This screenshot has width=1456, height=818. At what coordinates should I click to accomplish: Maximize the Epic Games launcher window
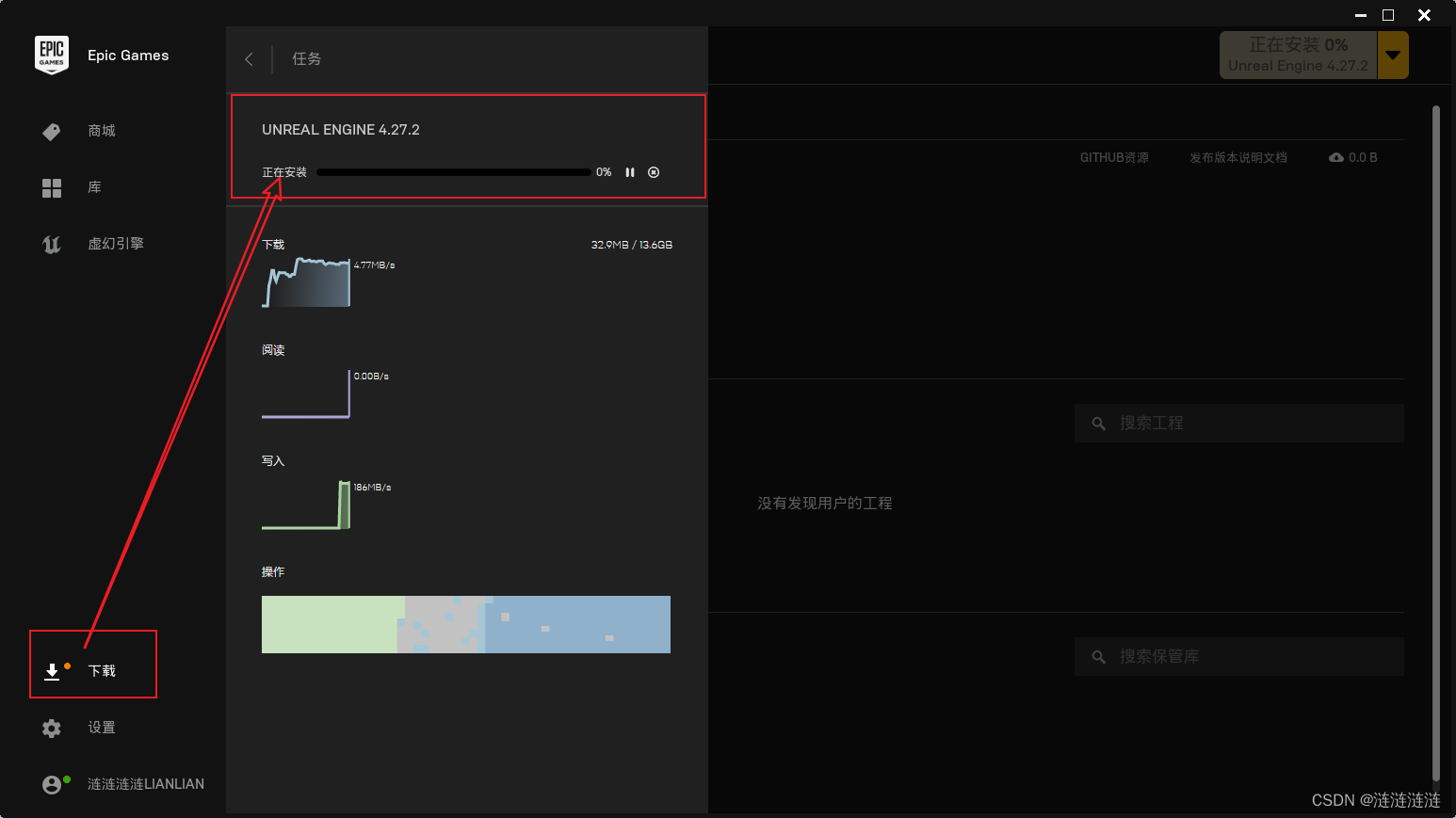point(1388,15)
